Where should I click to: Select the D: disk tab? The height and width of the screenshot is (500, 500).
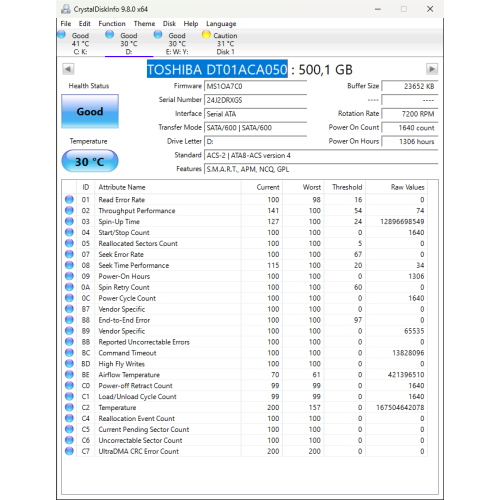tap(129, 43)
